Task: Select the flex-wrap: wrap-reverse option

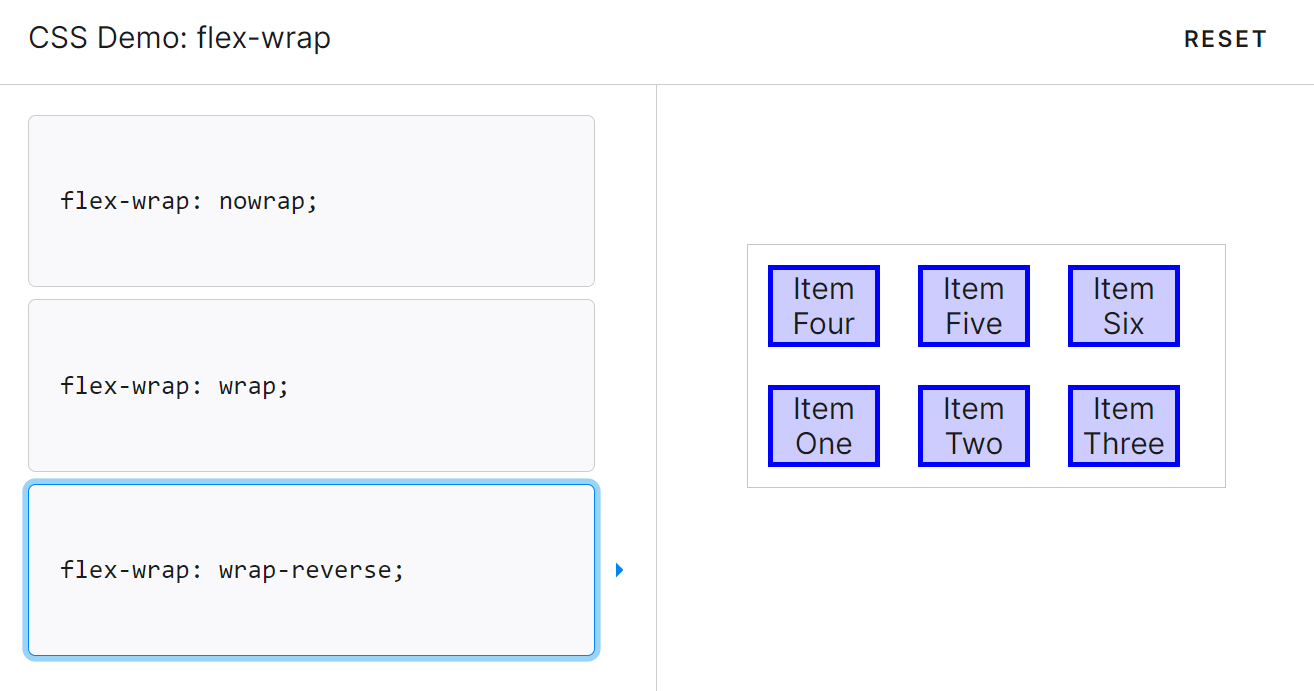Action: click(x=311, y=570)
